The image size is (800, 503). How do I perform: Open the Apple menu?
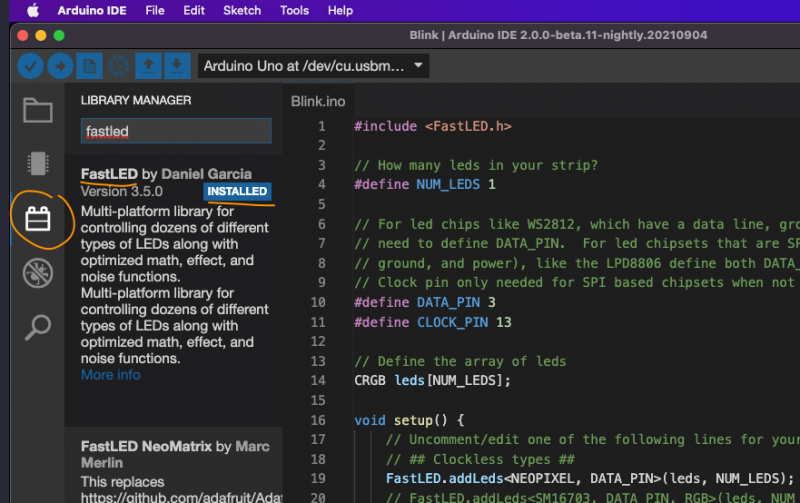[33, 10]
